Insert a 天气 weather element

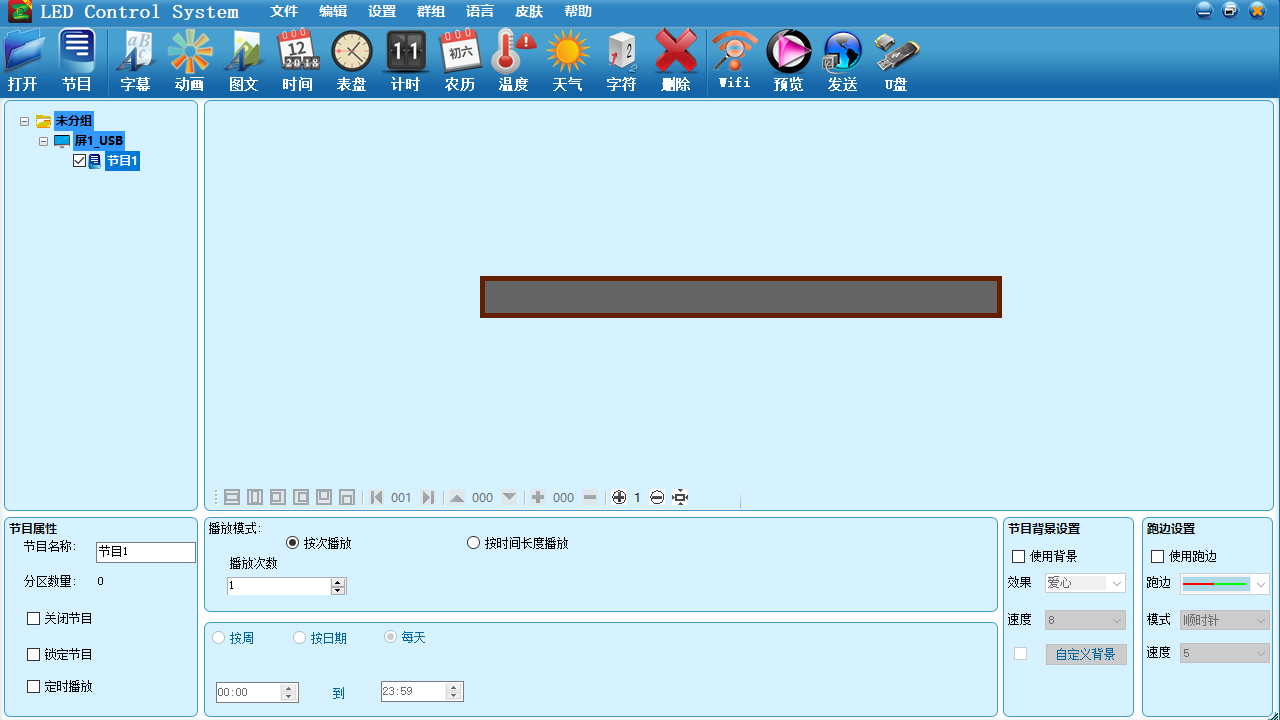coord(567,60)
